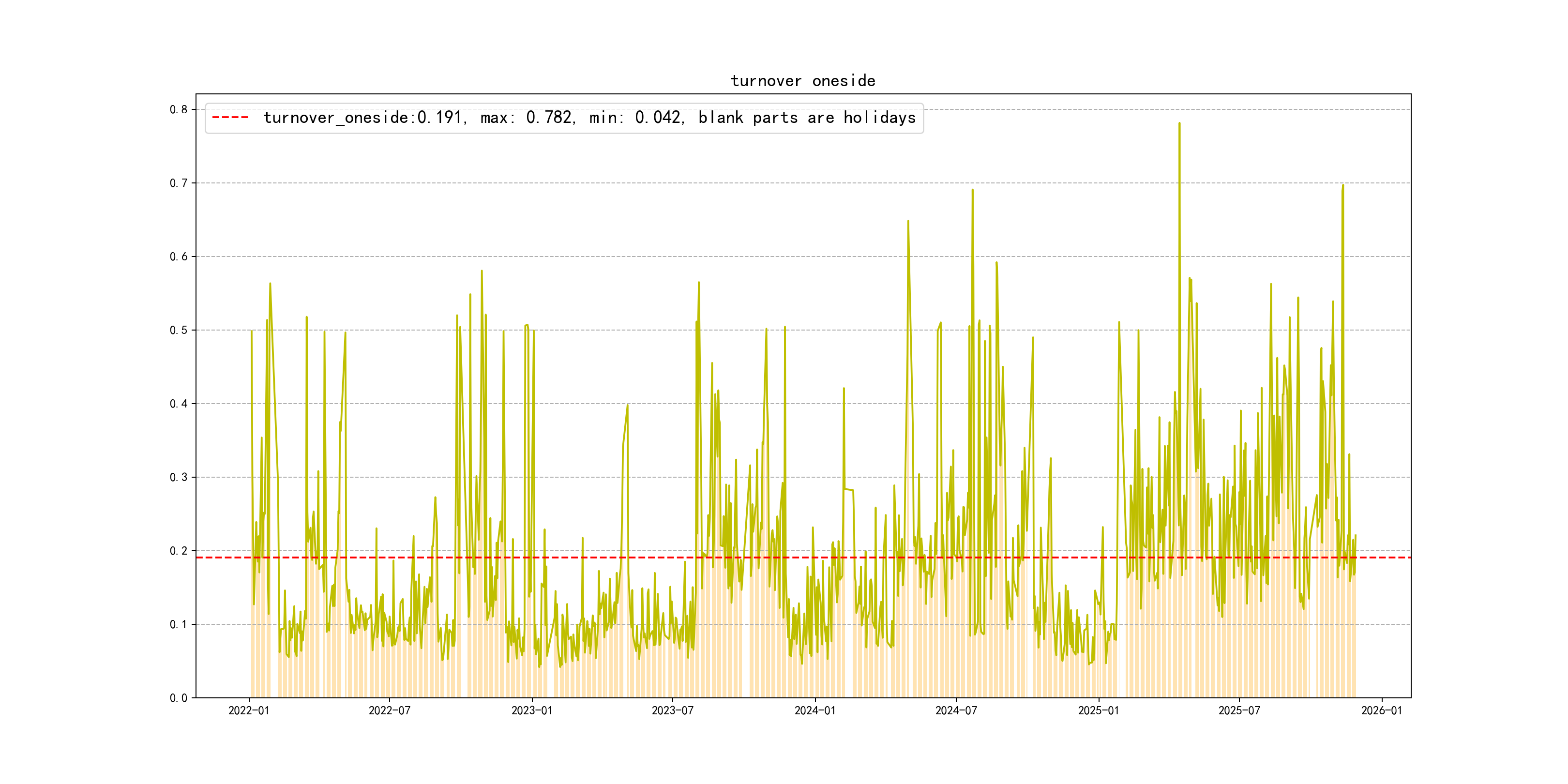Click the 2024-07 x-axis tick label

click(956, 710)
